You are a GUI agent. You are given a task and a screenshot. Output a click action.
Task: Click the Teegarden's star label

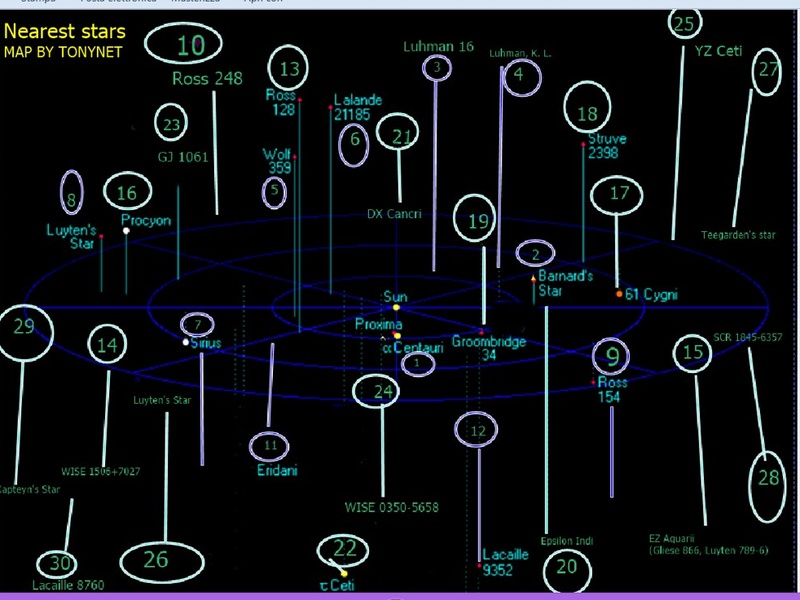(x=738, y=235)
